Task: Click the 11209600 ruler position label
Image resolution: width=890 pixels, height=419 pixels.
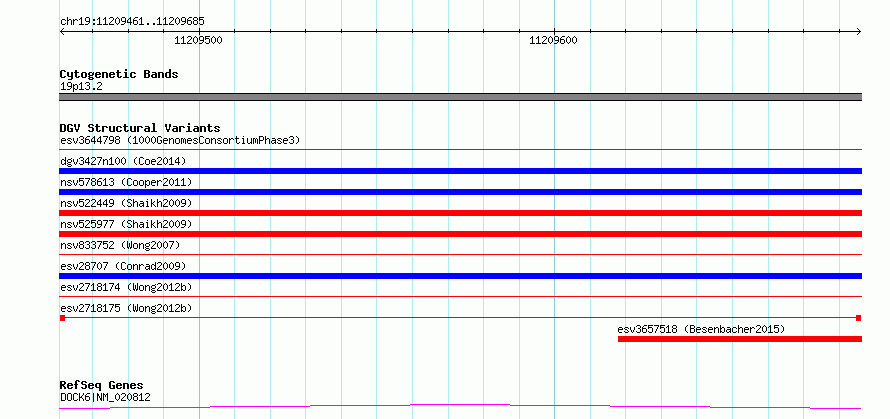Action: pyautogui.click(x=553, y=40)
